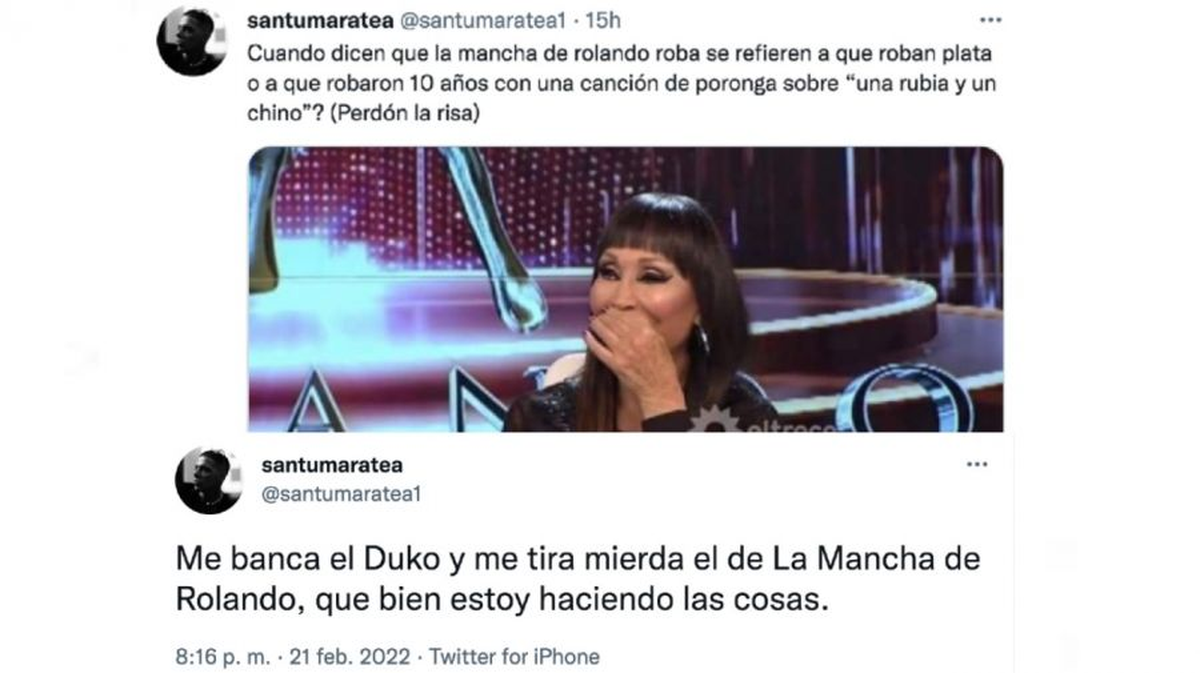Open the bottom tweet's profile avatar

click(209, 481)
